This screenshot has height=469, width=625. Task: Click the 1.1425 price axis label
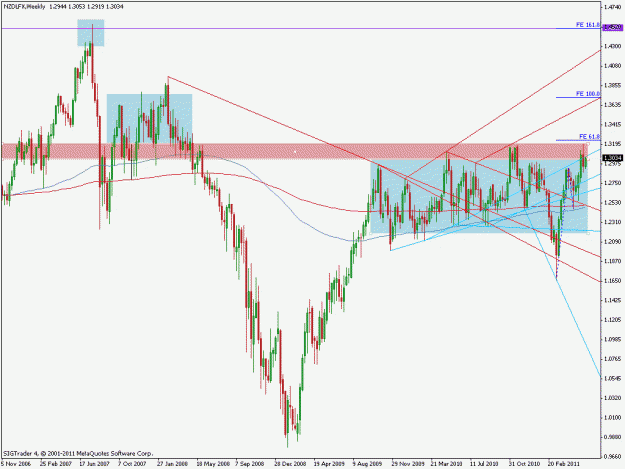pos(614,300)
